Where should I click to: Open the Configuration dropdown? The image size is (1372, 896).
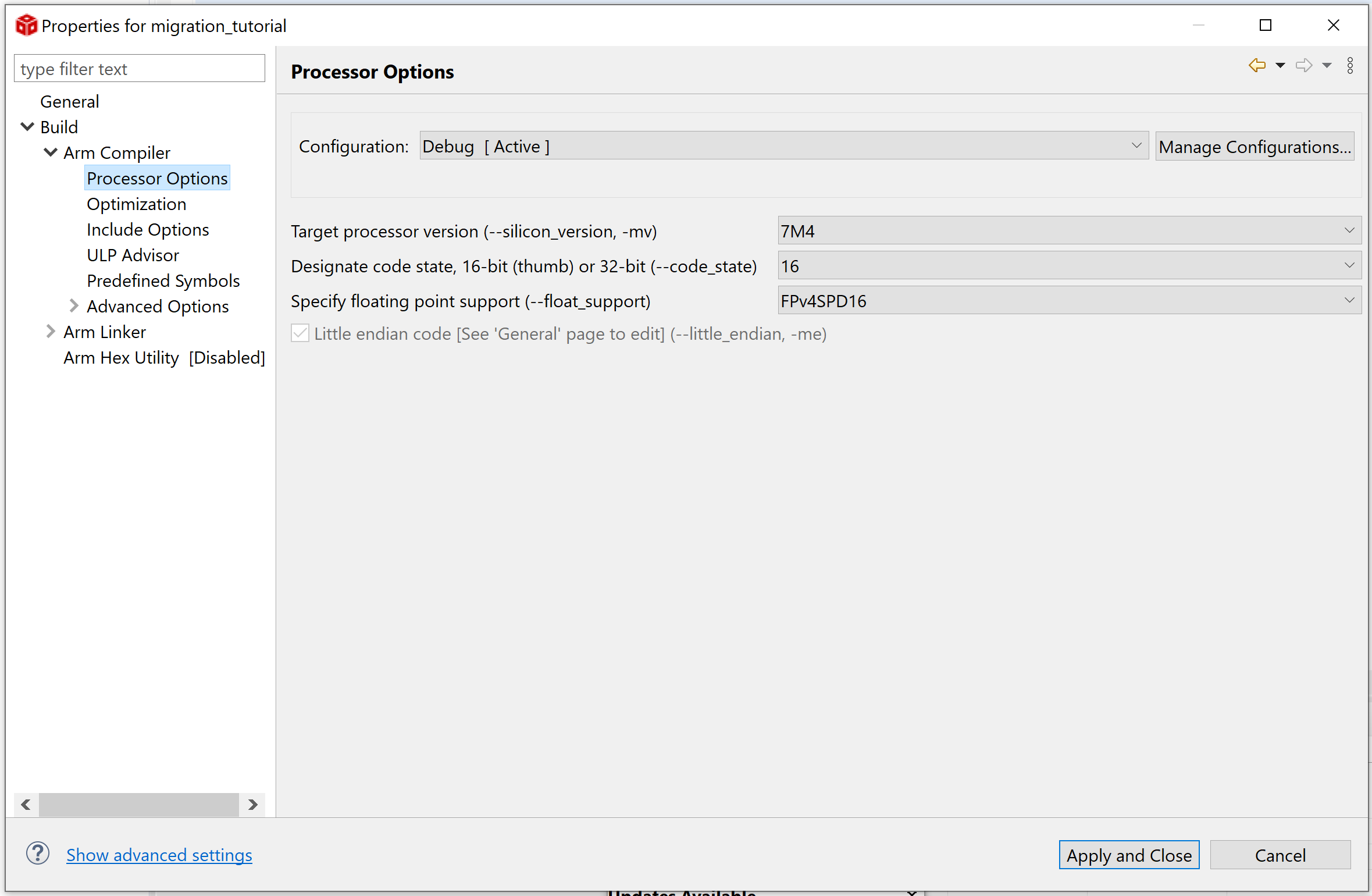pos(783,146)
